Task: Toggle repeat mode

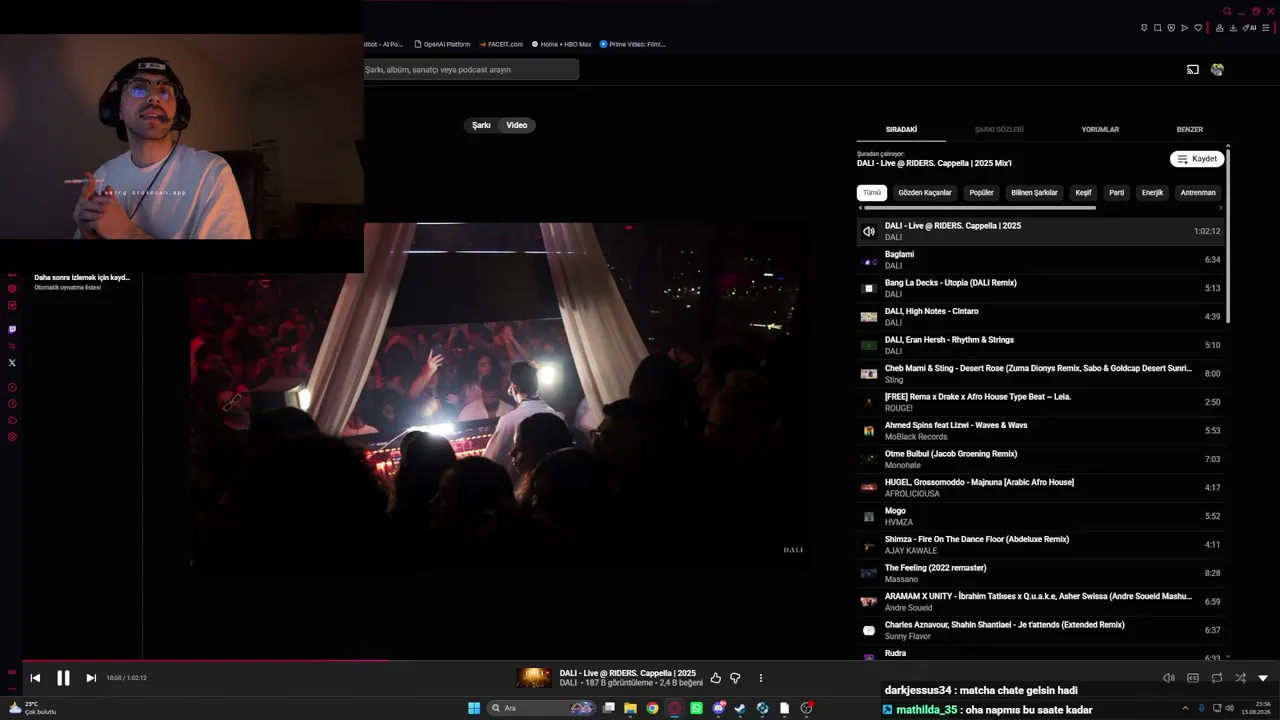Action: pos(1217,678)
